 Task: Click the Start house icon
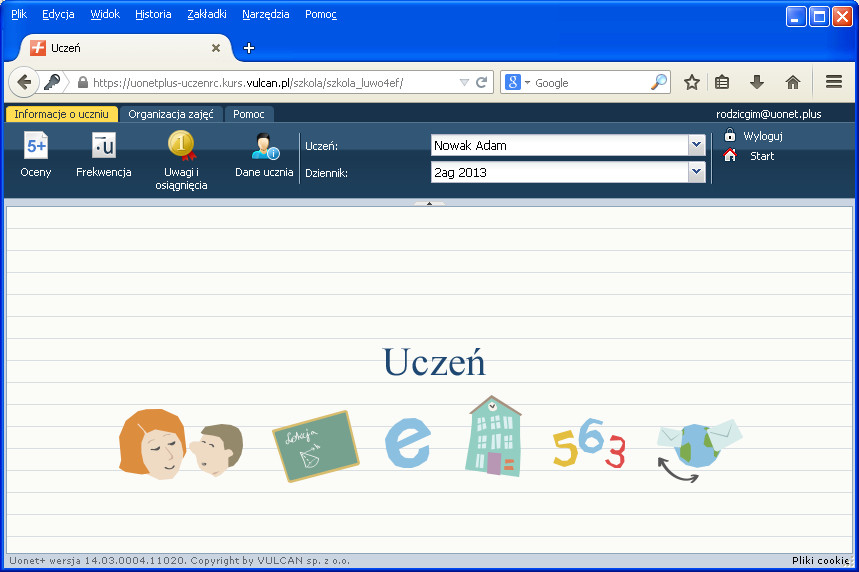(x=730, y=155)
